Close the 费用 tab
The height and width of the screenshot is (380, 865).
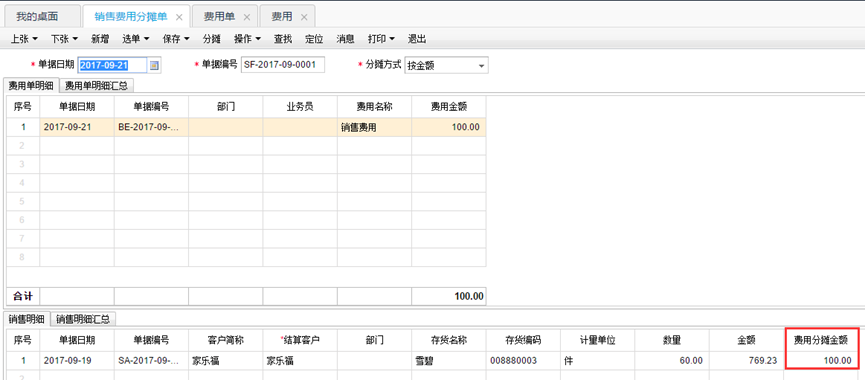coord(303,17)
